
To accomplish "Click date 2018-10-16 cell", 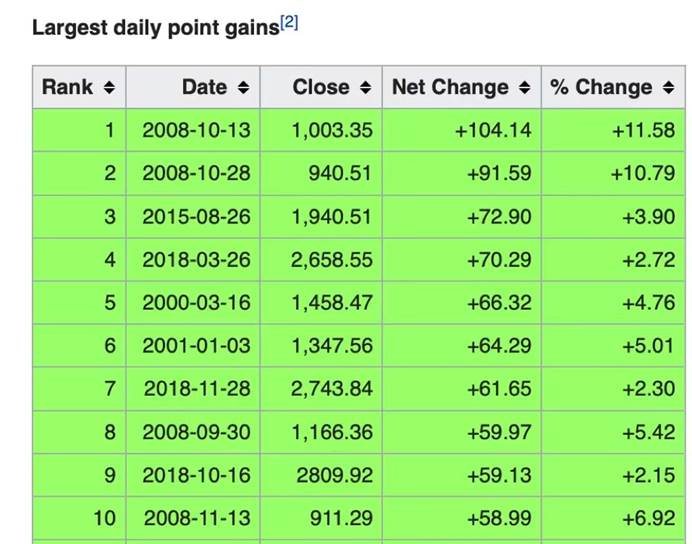I will [196, 475].
